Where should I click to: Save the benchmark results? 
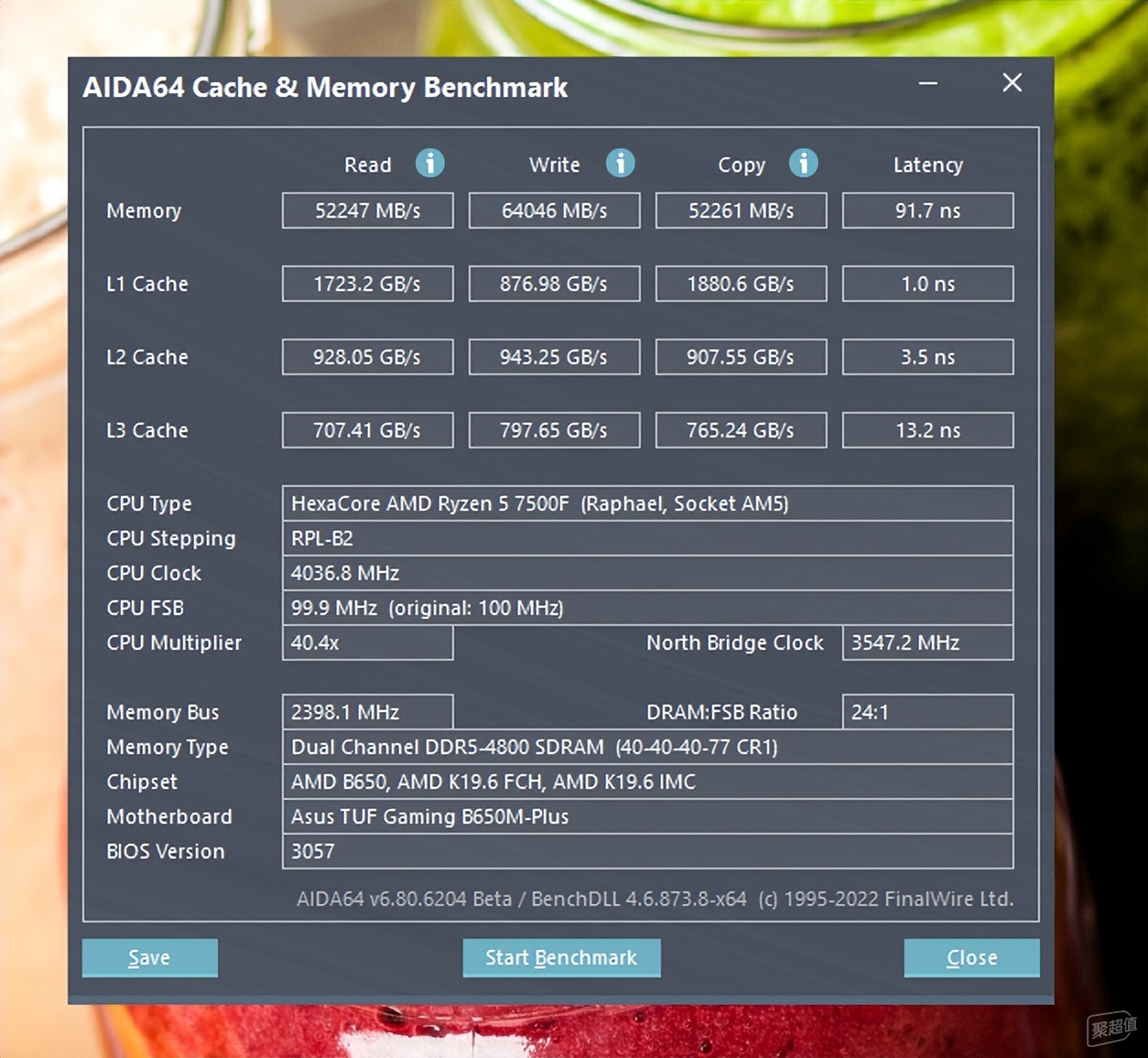(150, 957)
